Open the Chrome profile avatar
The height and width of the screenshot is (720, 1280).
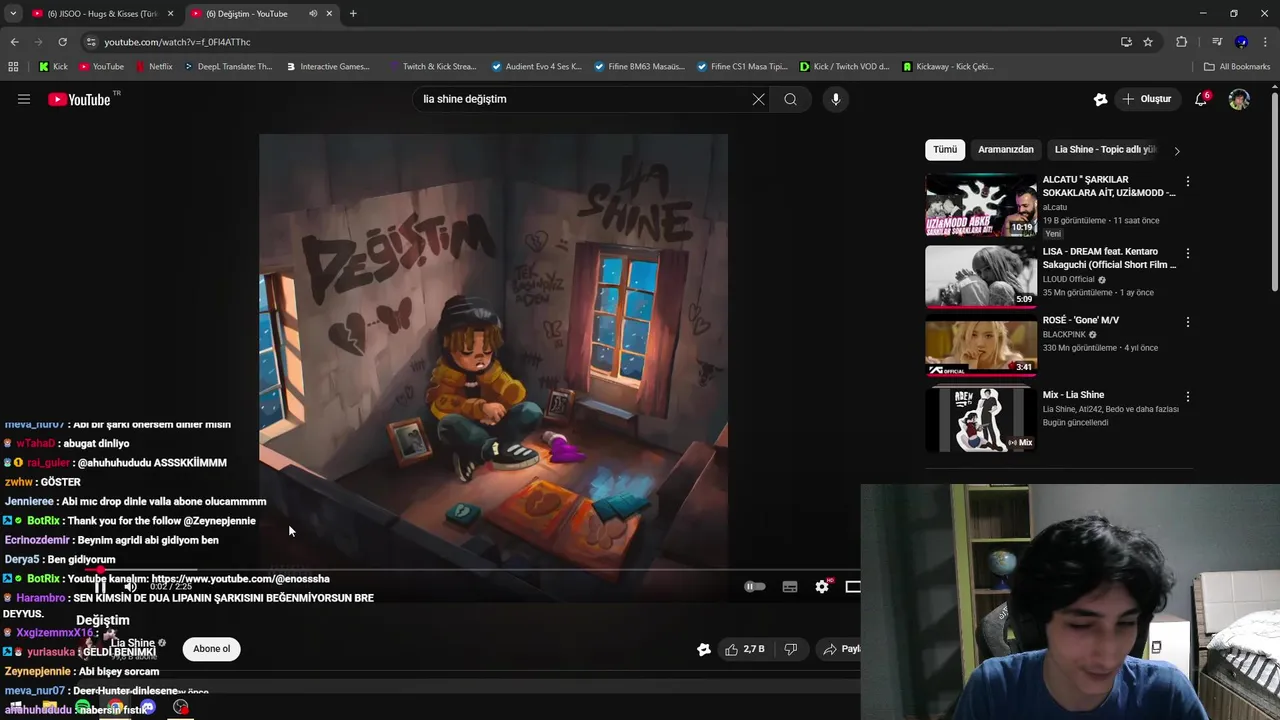(1241, 42)
